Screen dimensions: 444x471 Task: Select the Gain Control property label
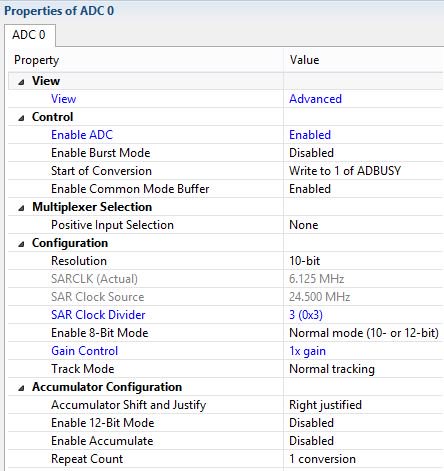85,351
